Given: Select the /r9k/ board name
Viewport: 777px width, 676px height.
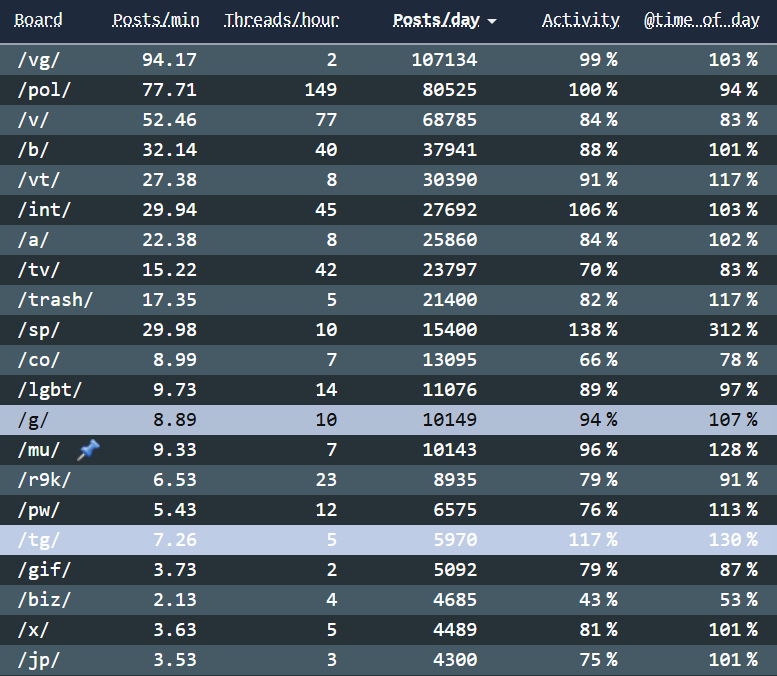Looking at the screenshot, I should [x=44, y=480].
